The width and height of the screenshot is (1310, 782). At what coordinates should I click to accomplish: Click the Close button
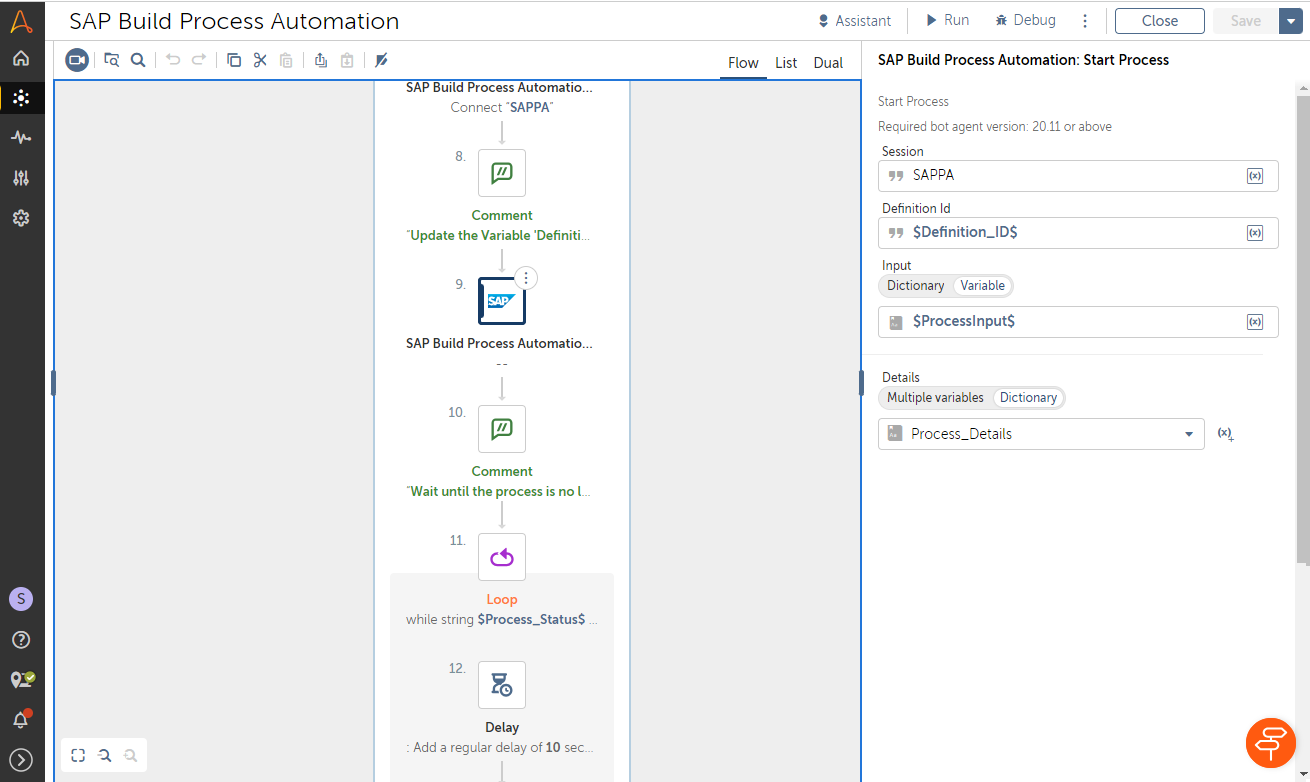point(1159,21)
